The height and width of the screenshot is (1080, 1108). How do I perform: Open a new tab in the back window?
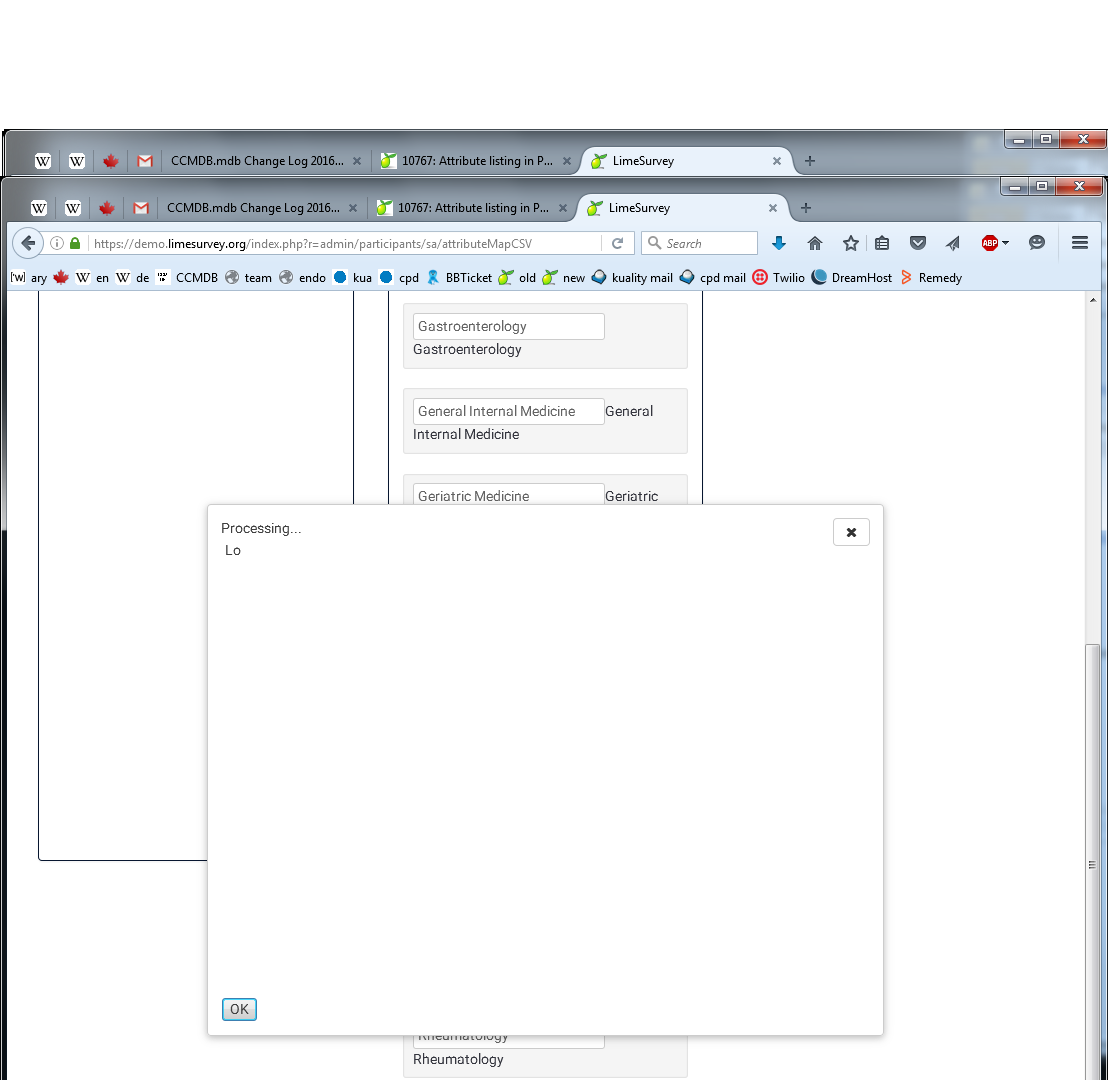click(x=810, y=161)
